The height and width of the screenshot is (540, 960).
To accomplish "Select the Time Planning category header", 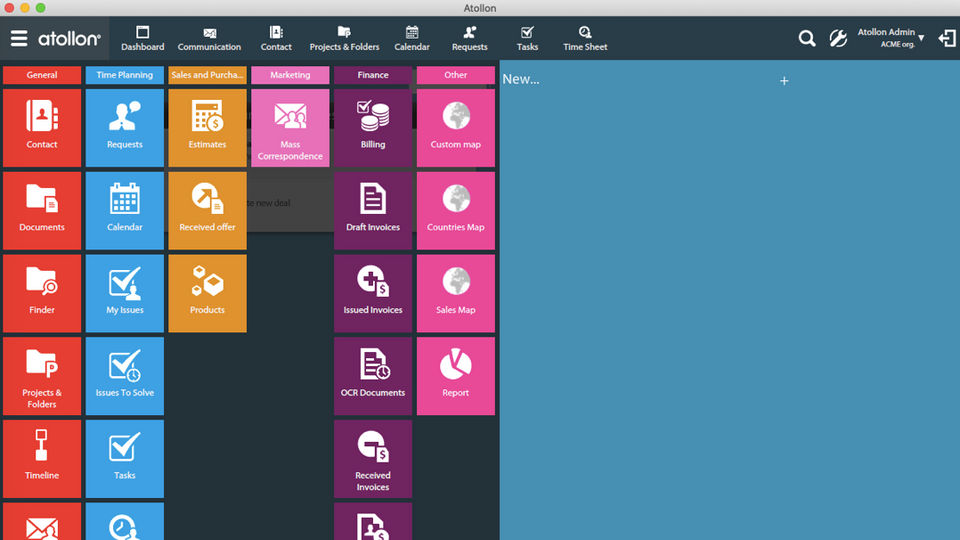I will 124,75.
